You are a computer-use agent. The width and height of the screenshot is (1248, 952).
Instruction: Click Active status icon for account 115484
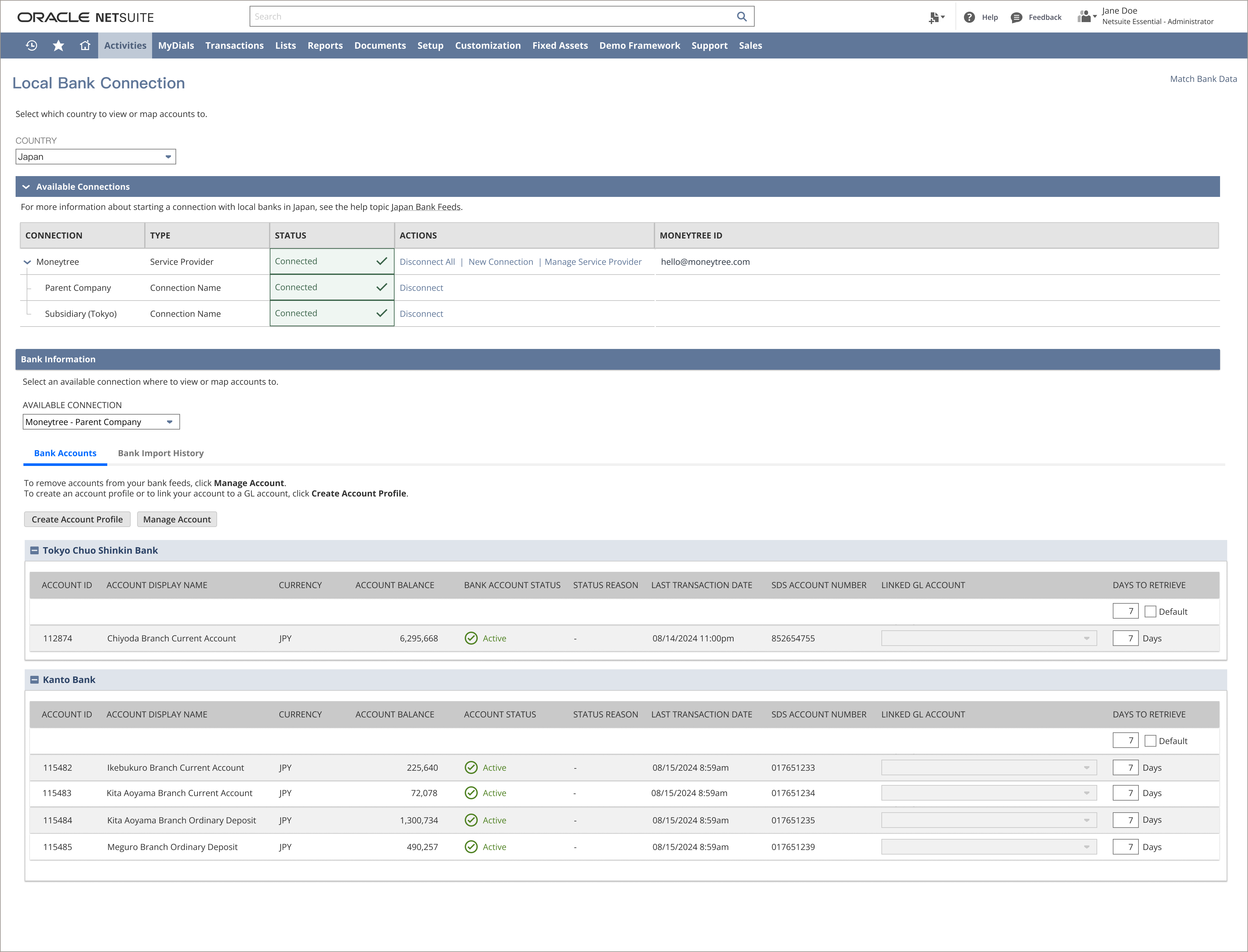tap(471, 820)
